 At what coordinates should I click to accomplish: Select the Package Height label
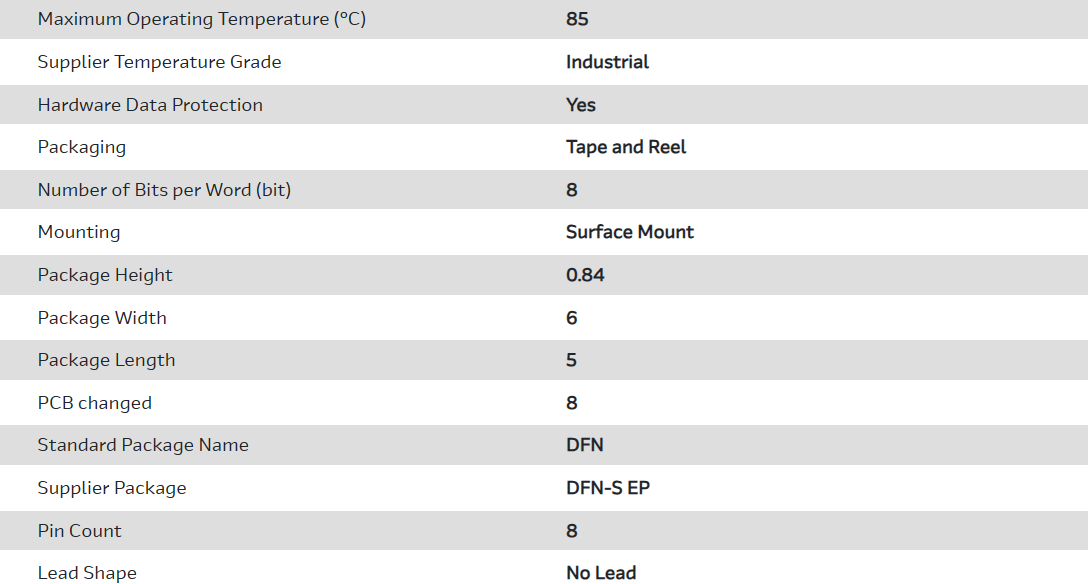(x=105, y=275)
